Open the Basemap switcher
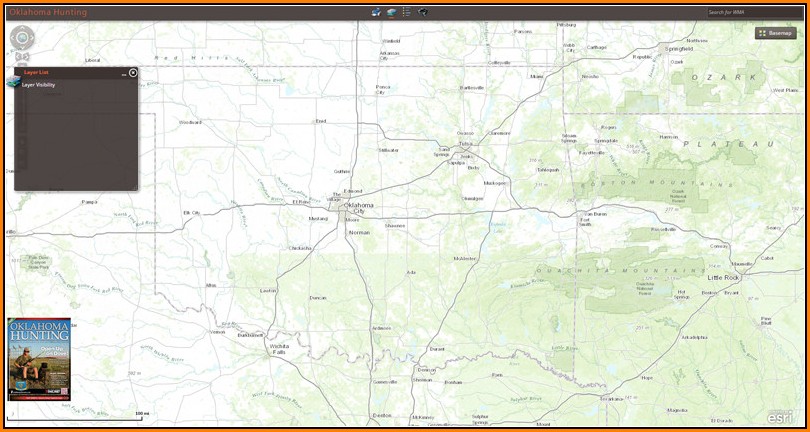 (775, 33)
